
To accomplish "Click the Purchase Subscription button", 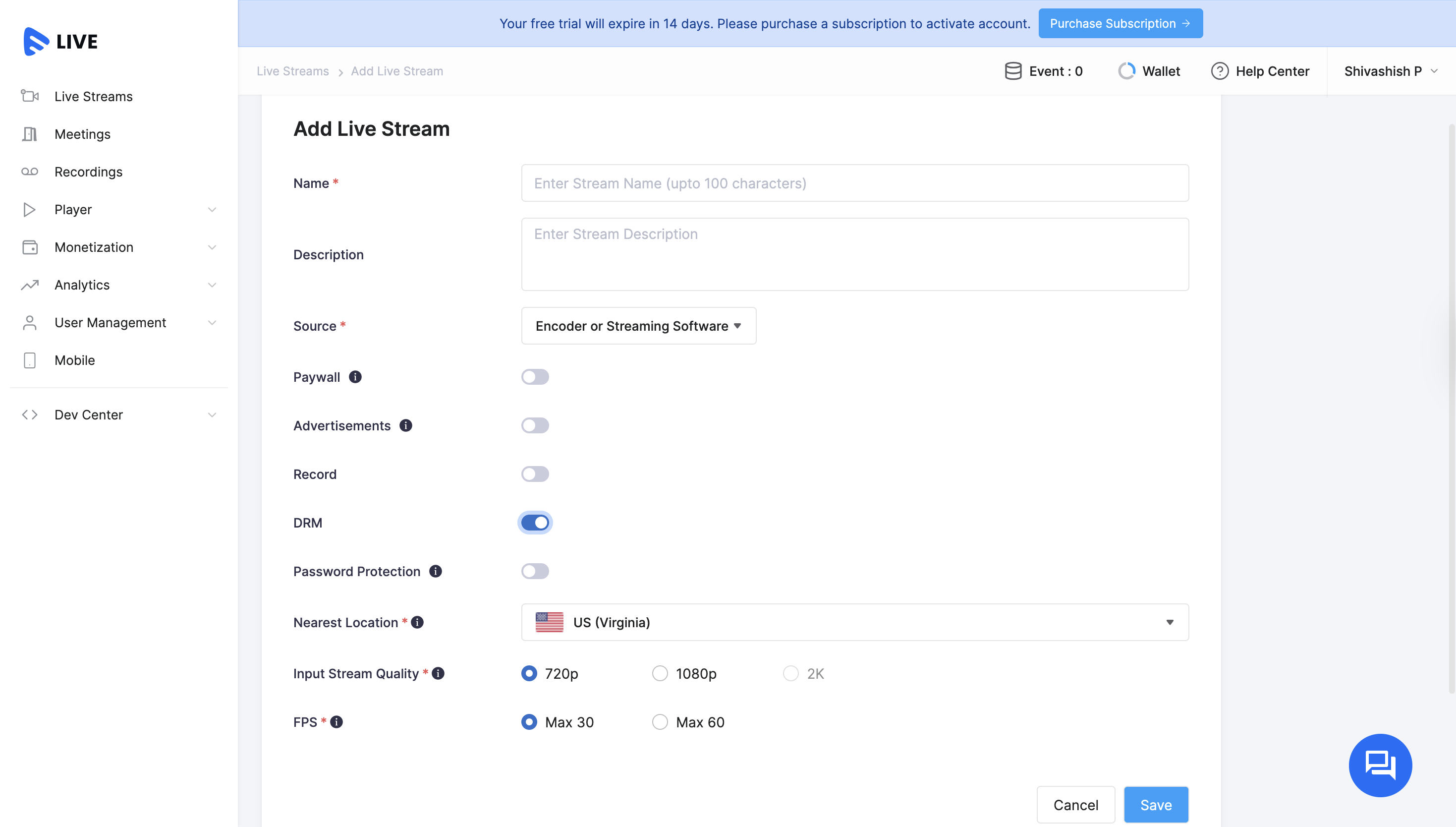I will coord(1120,23).
